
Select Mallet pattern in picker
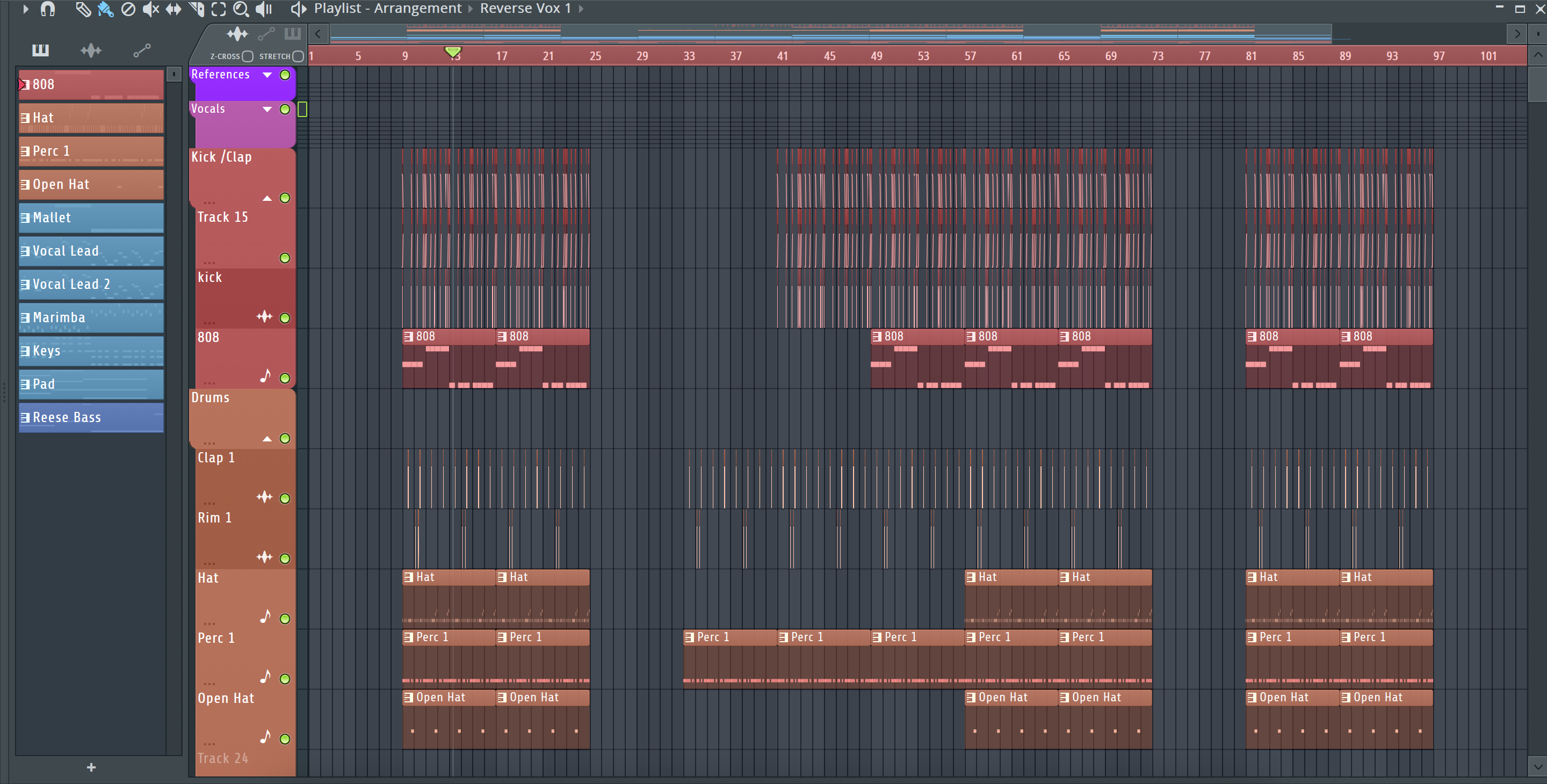(x=91, y=218)
